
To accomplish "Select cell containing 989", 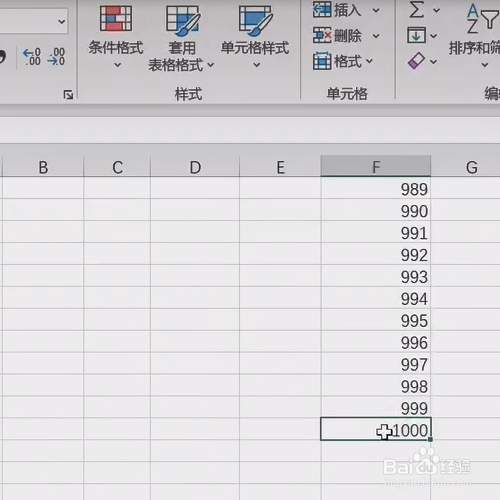I will pyautogui.click(x=376, y=188).
